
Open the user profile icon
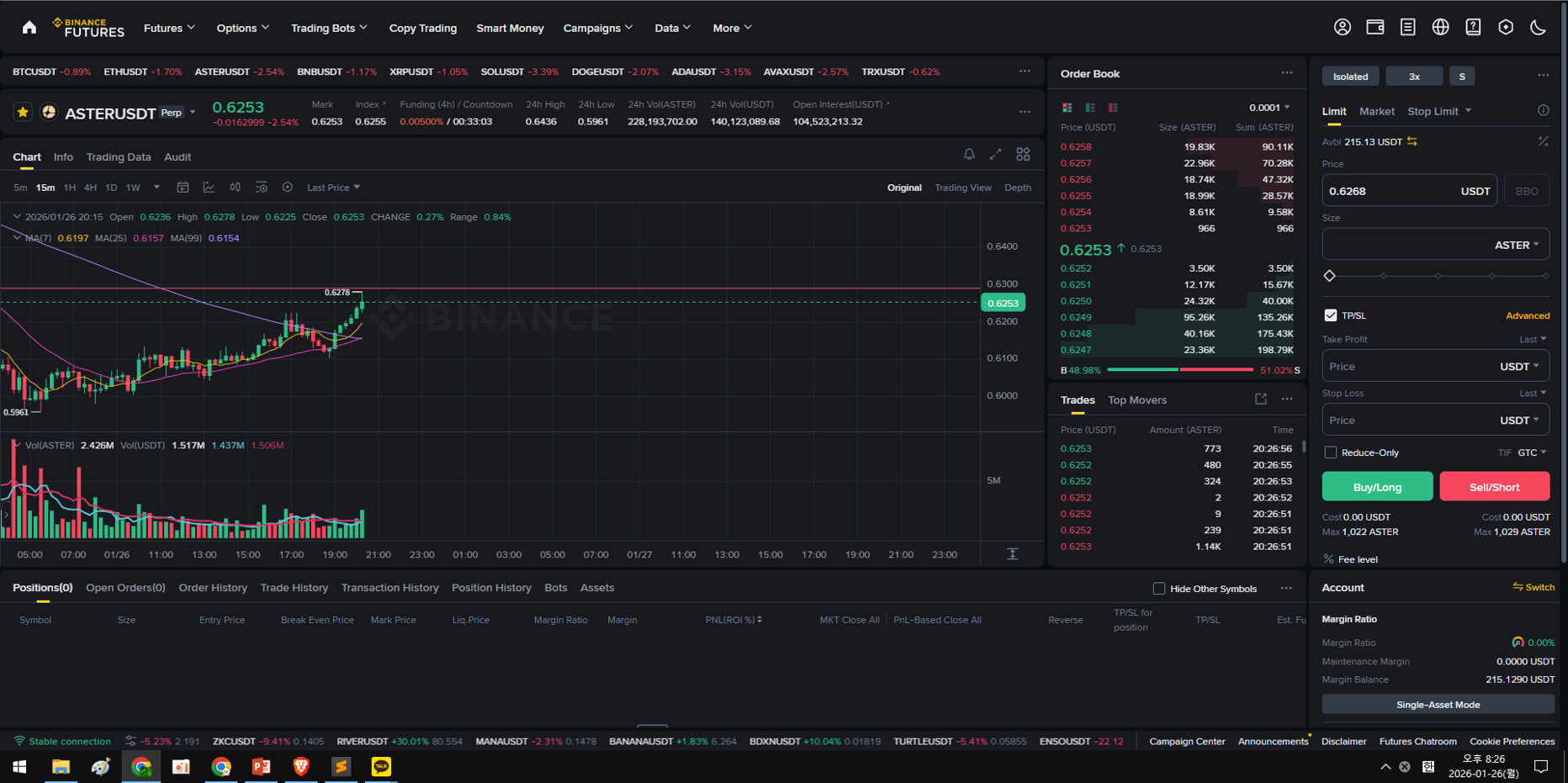pyautogui.click(x=1343, y=27)
